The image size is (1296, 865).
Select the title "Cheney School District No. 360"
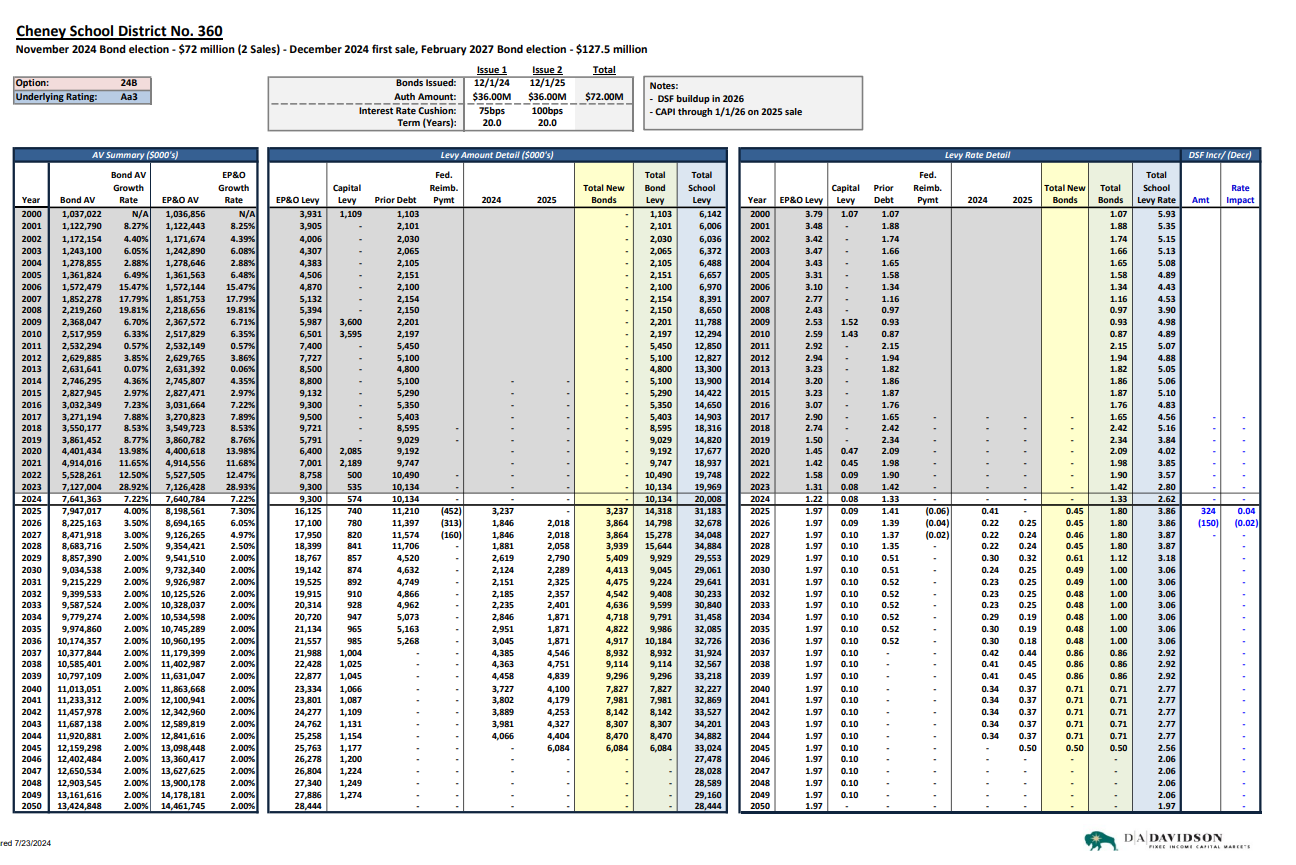pos(120,32)
